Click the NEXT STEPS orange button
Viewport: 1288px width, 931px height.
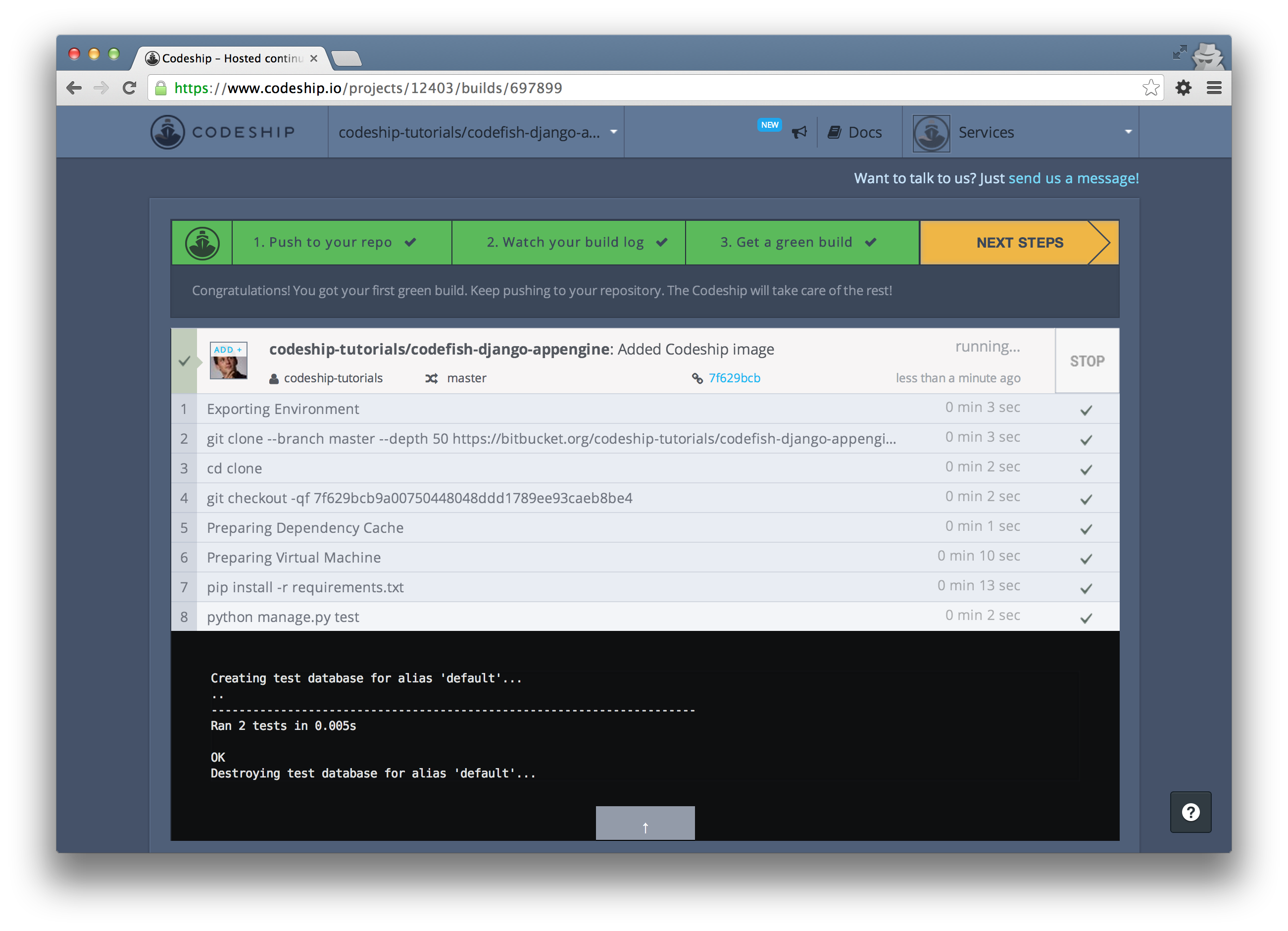pos(1019,243)
